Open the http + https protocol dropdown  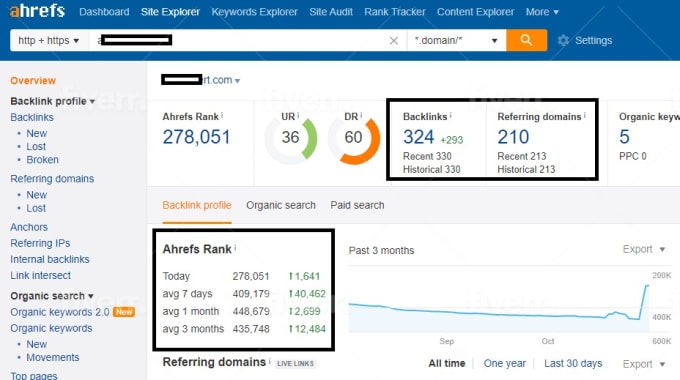[x=49, y=40]
